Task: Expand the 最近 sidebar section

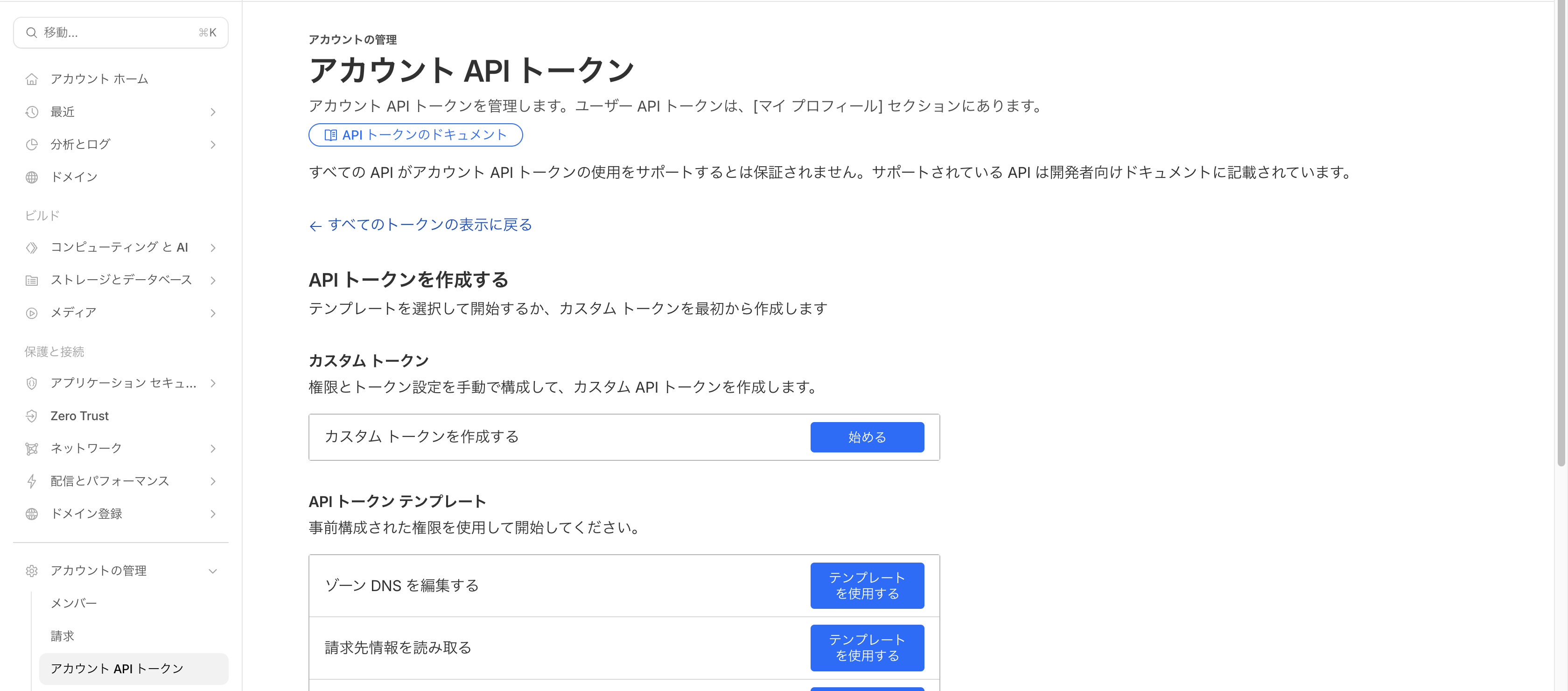Action: coord(212,112)
